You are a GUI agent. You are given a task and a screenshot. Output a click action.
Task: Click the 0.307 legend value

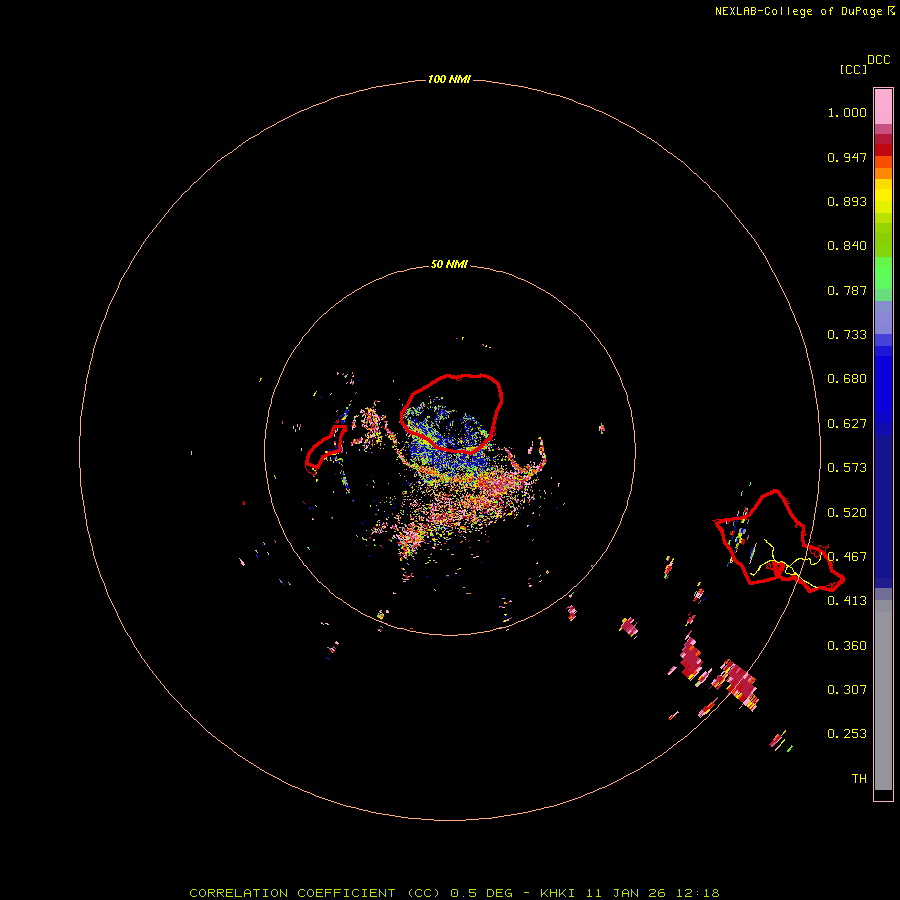pos(847,690)
